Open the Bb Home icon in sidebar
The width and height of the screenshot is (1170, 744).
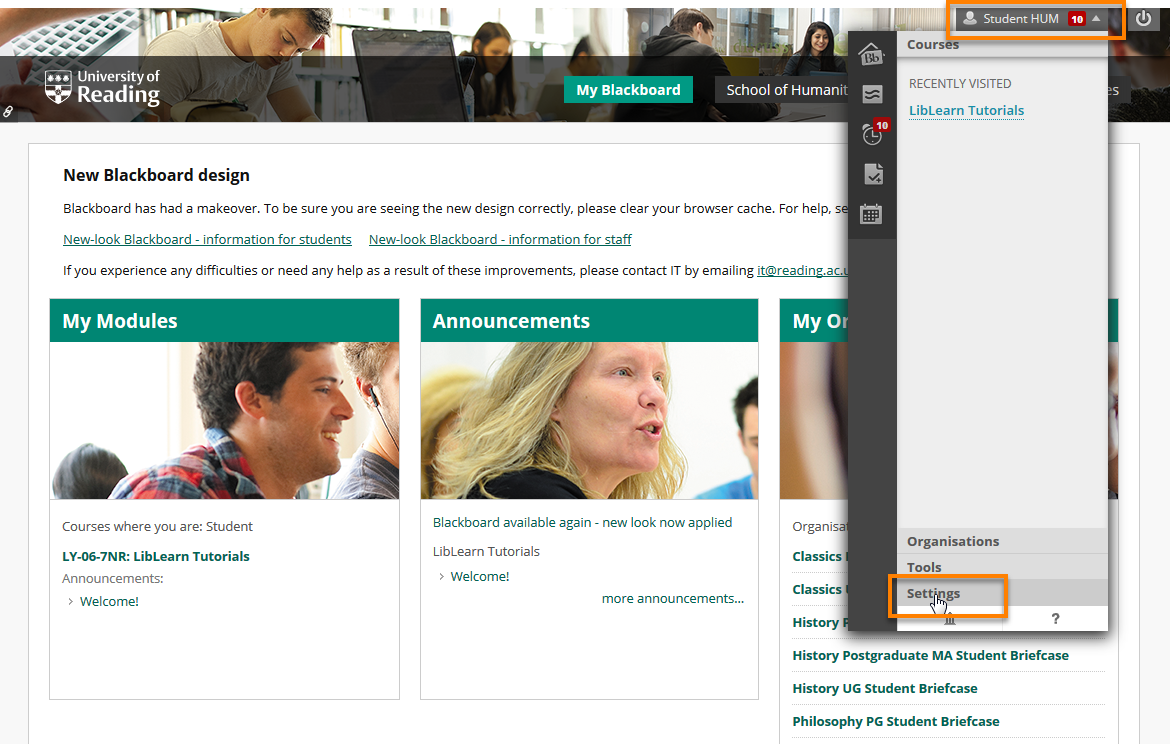click(872, 54)
